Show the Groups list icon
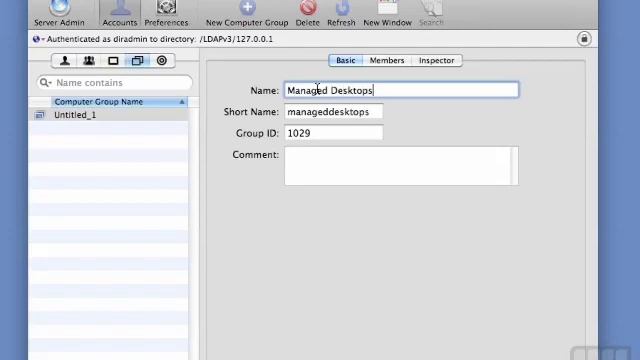Image resolution: width=640 pixels, height=360 pixels. click(x=89, y=61)
